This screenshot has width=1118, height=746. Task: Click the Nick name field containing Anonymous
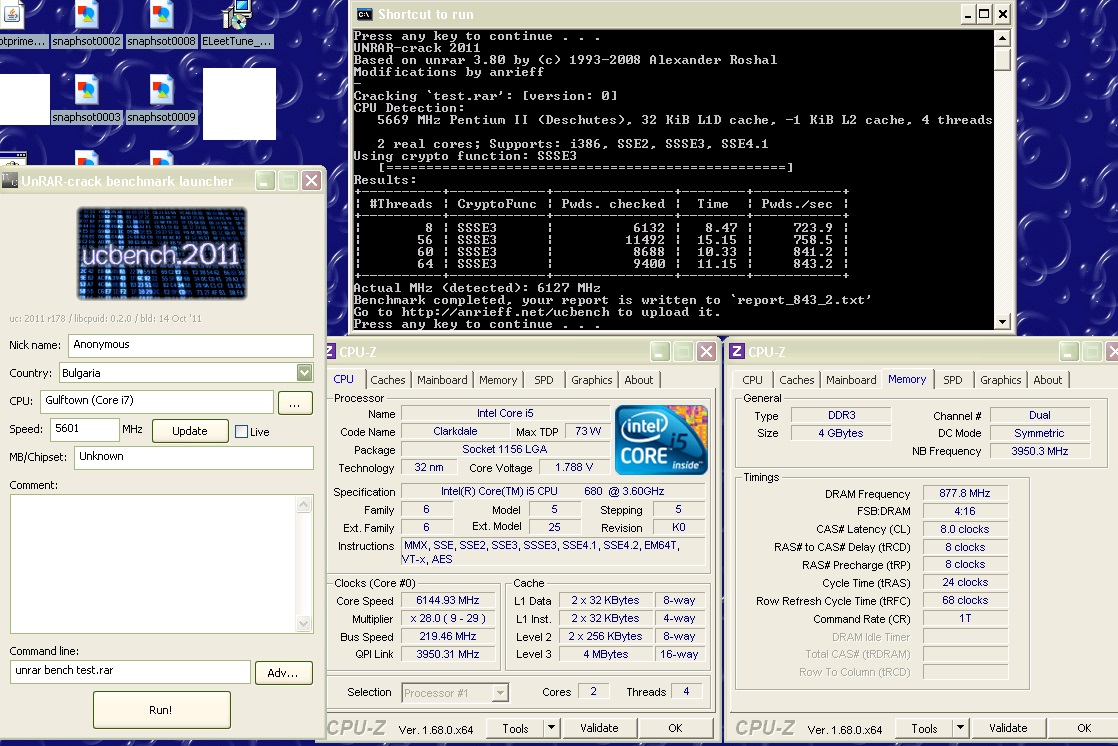[x=191, y=345]
